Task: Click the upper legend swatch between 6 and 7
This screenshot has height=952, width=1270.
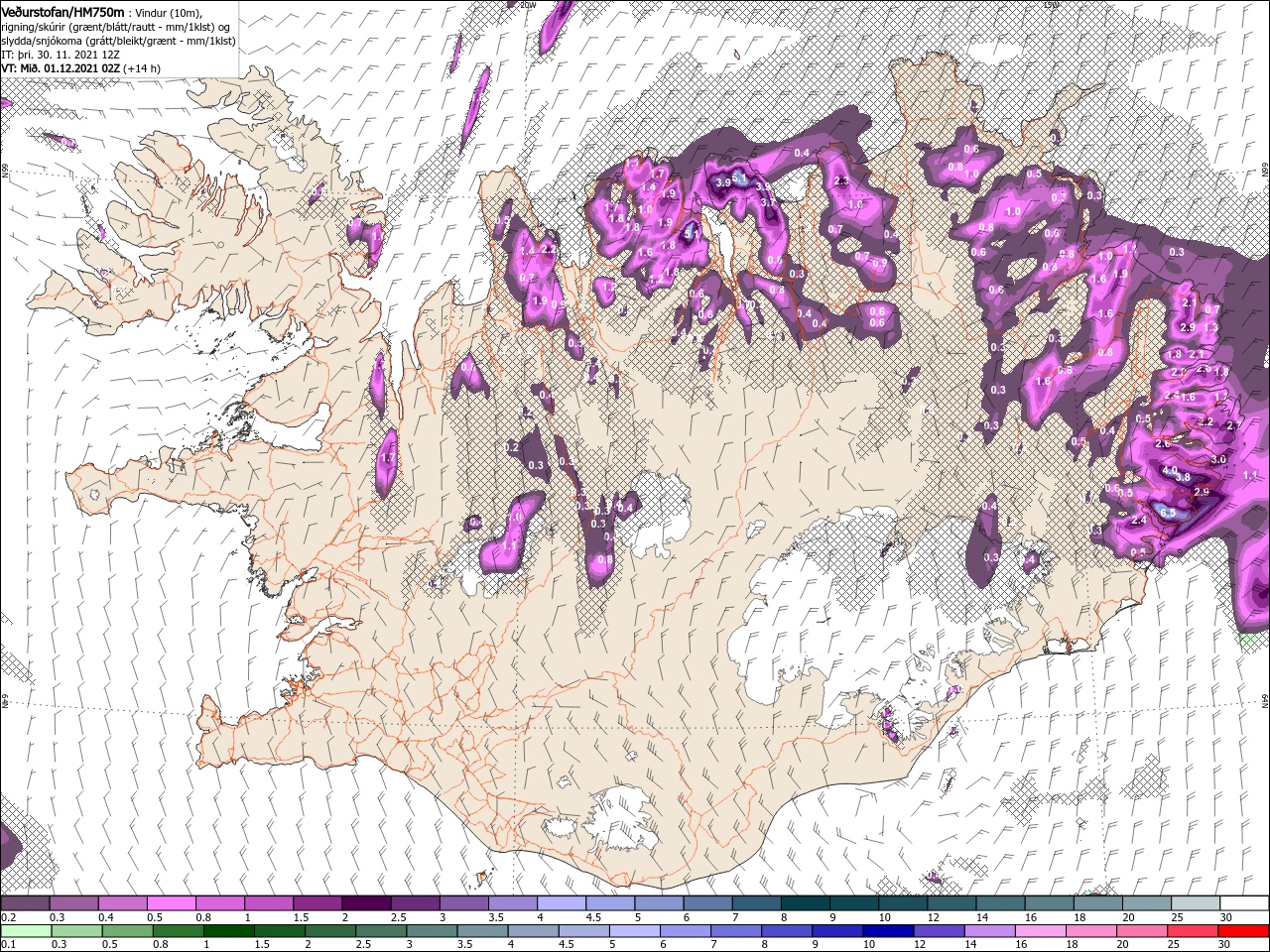Action: (706, 903)
